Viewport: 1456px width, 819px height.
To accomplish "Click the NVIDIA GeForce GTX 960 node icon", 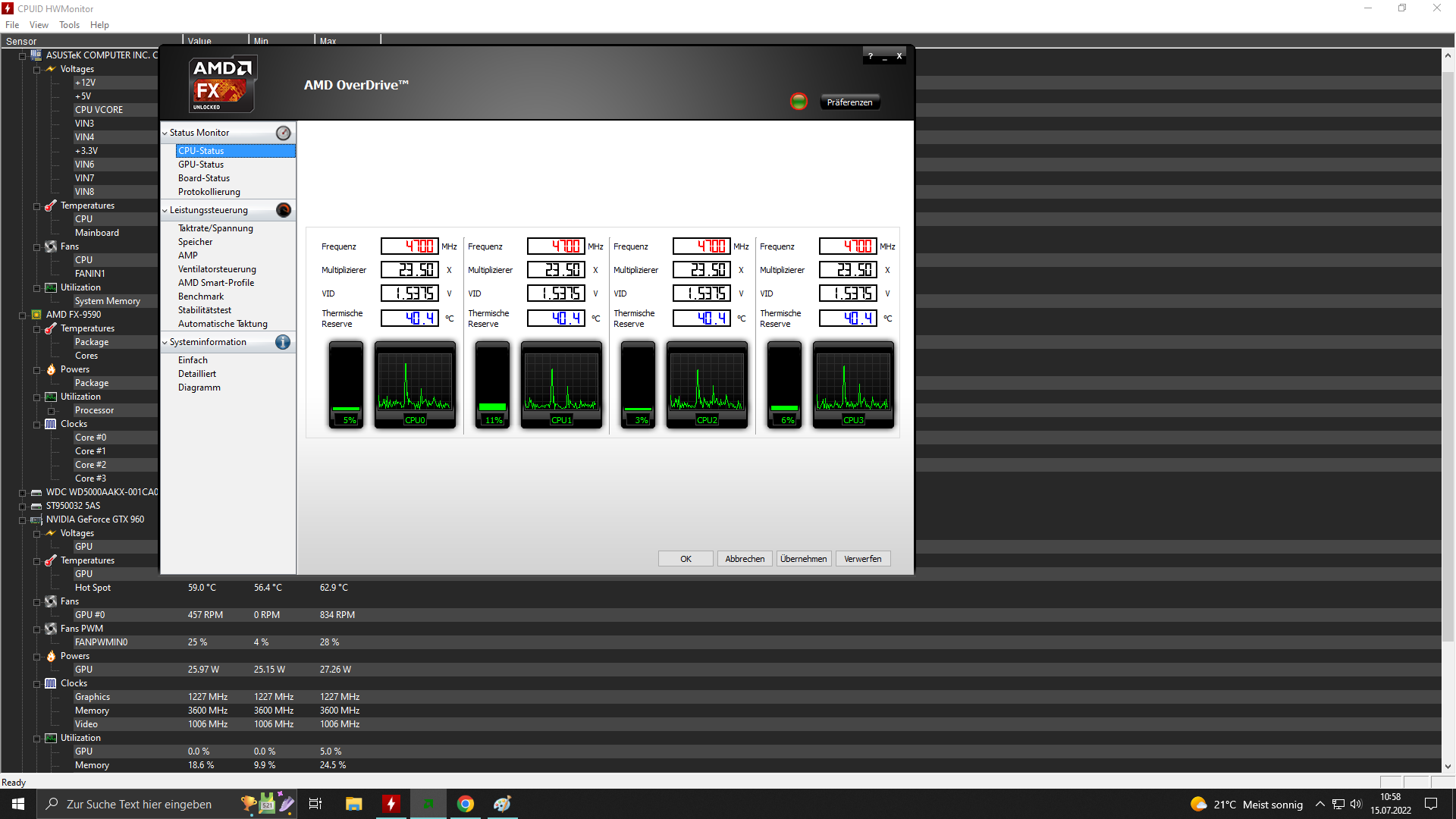I will tap(36, 519).
